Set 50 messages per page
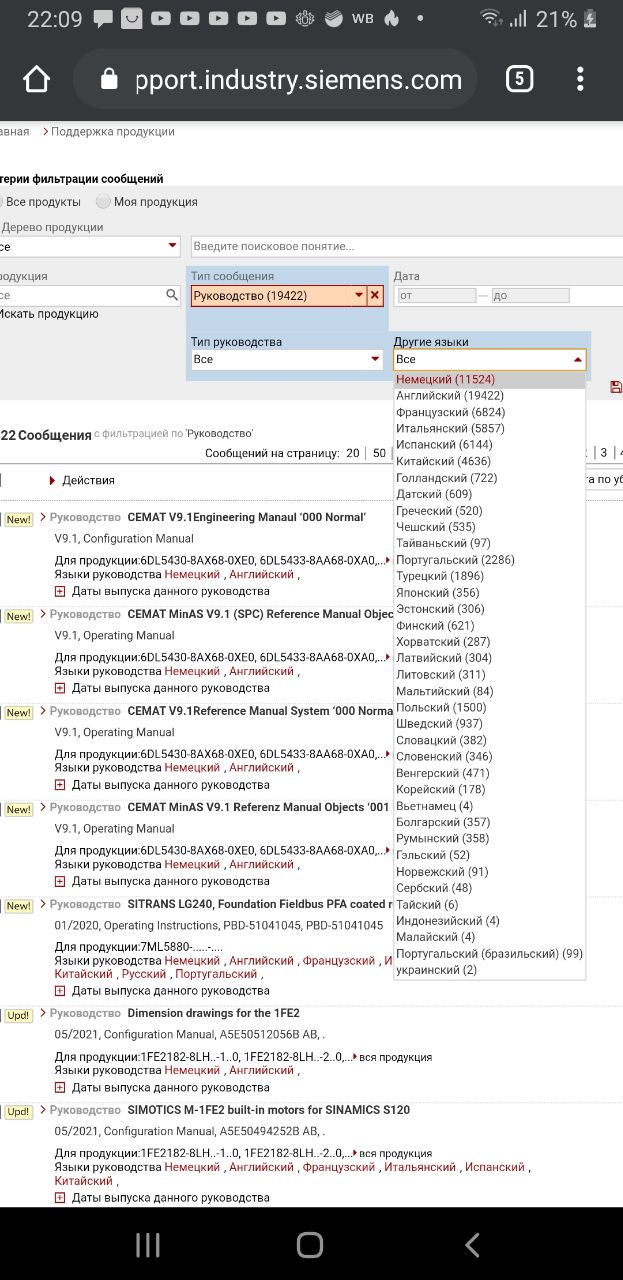 tap(380, 453)
